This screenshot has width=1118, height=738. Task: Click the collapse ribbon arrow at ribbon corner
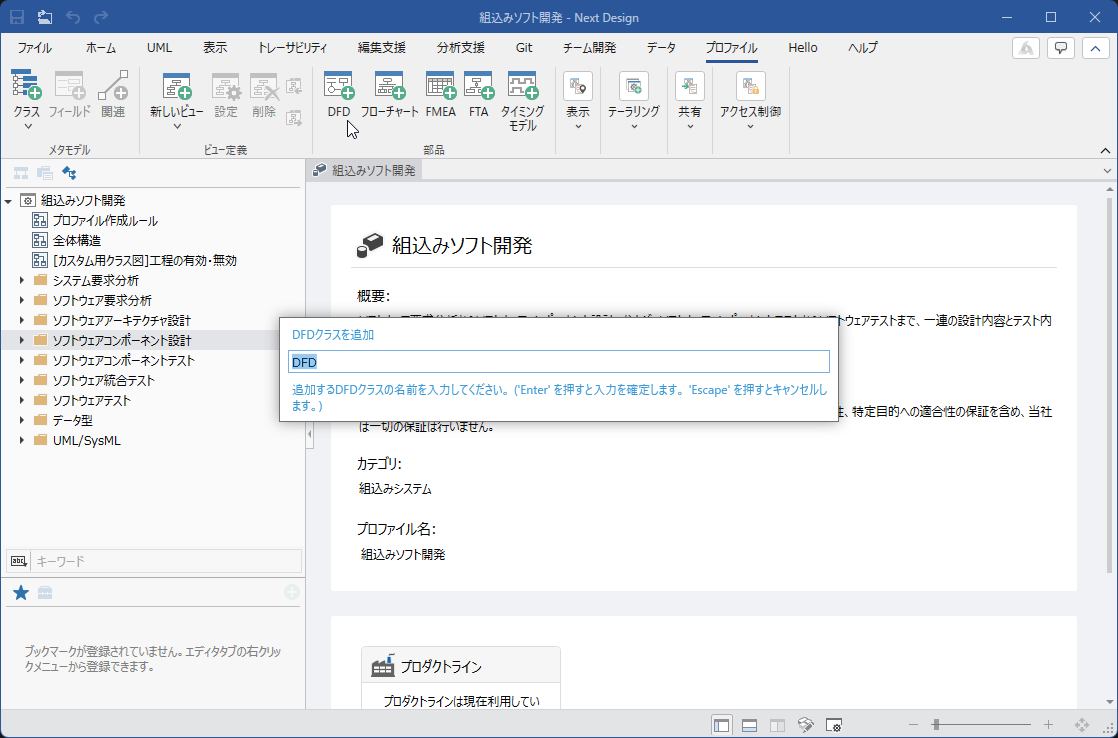click(1105, 150)
